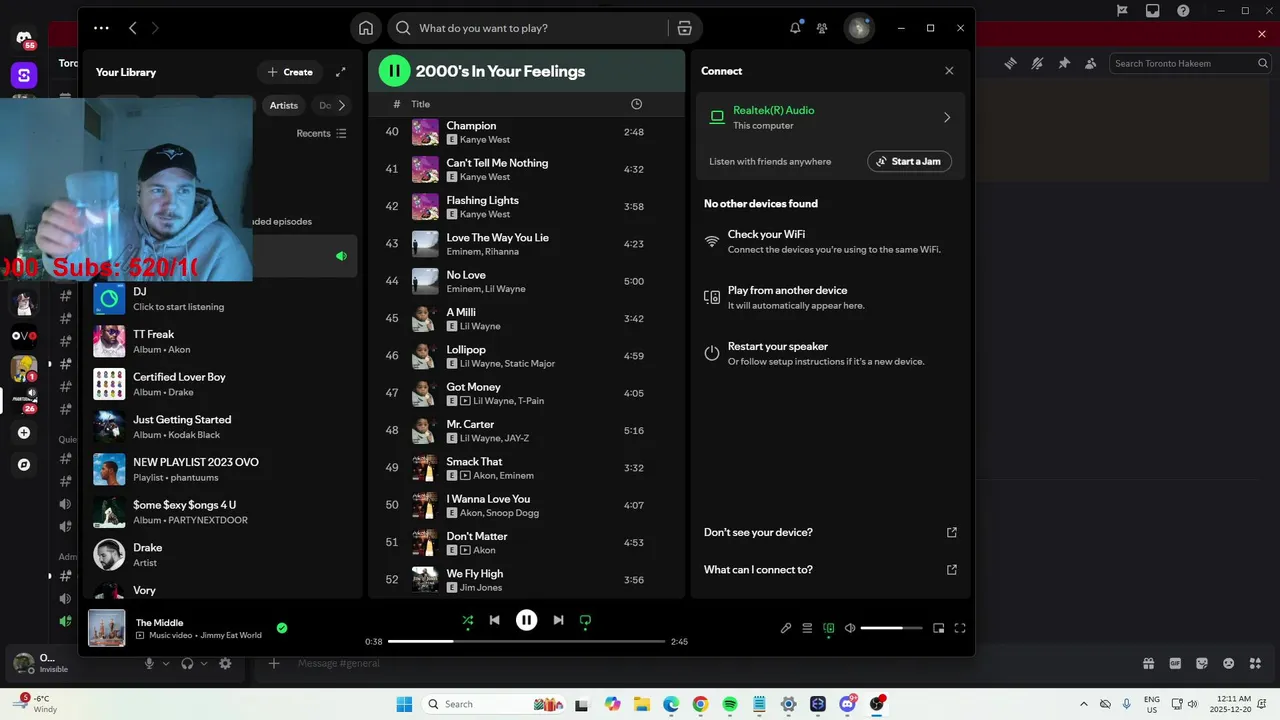
Task: Show Discord member list icon
Action: tap(1091, 63)
